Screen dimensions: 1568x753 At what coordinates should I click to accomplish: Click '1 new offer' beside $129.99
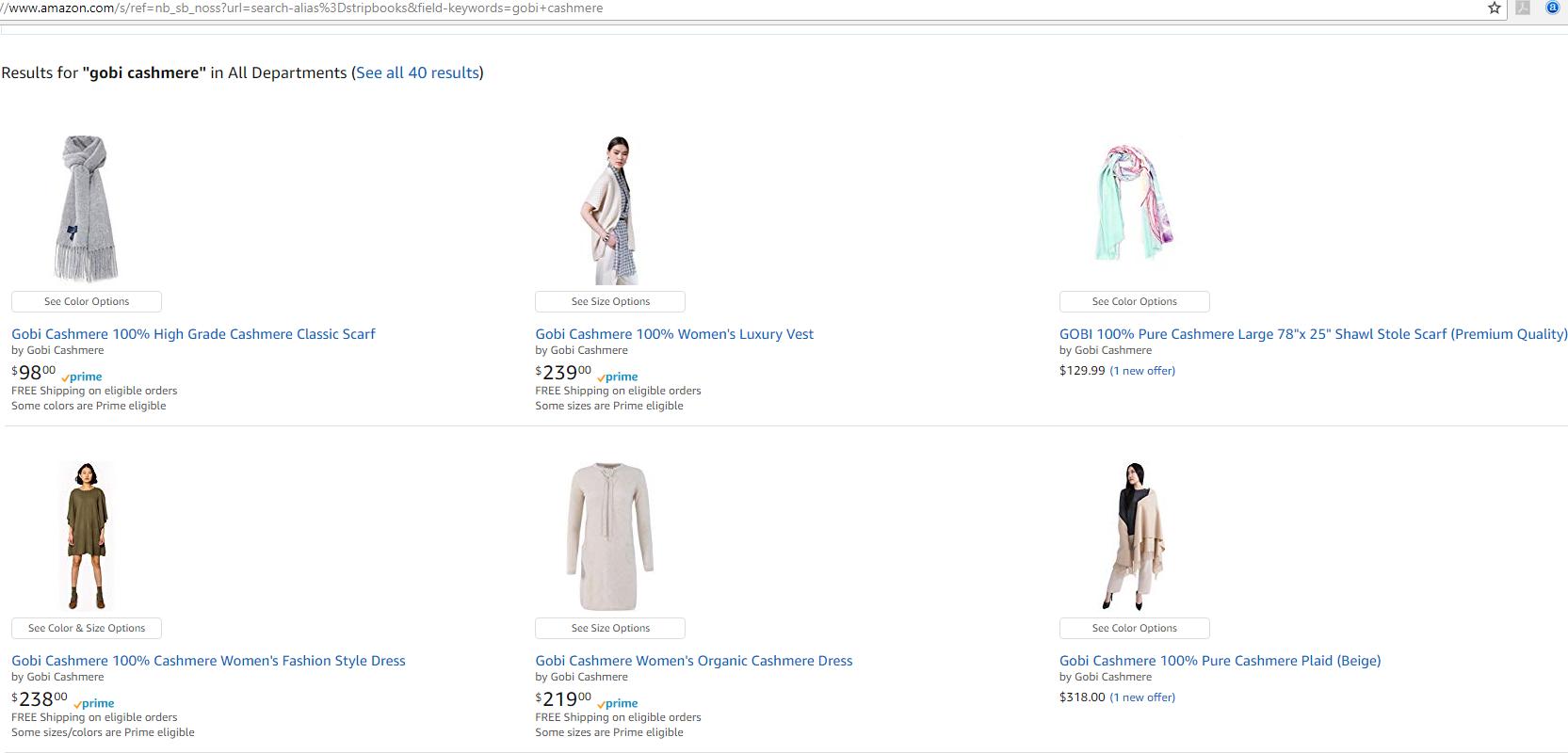click(1142, 371)
